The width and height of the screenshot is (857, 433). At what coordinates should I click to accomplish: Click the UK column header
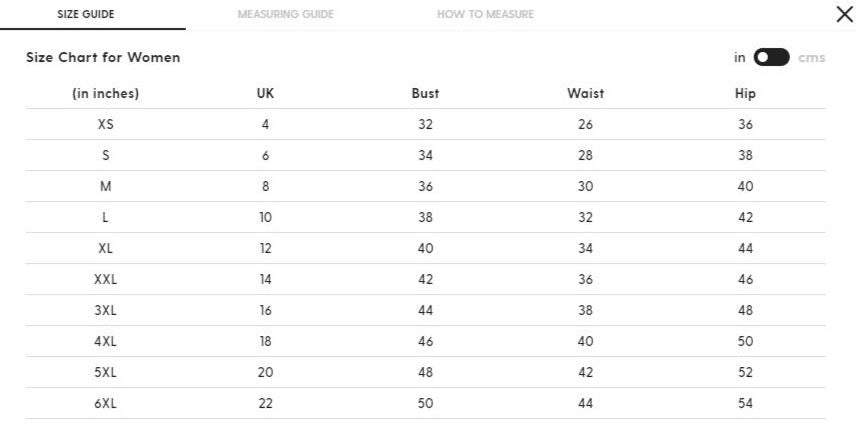pos(265,93)
